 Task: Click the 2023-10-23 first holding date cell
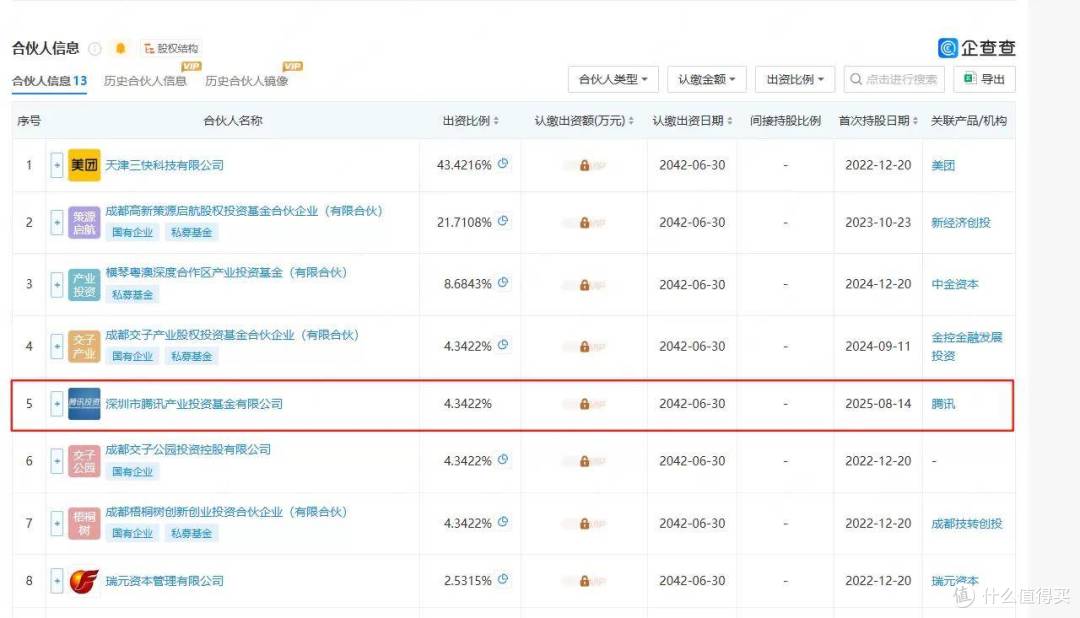[x=878, y=223]
